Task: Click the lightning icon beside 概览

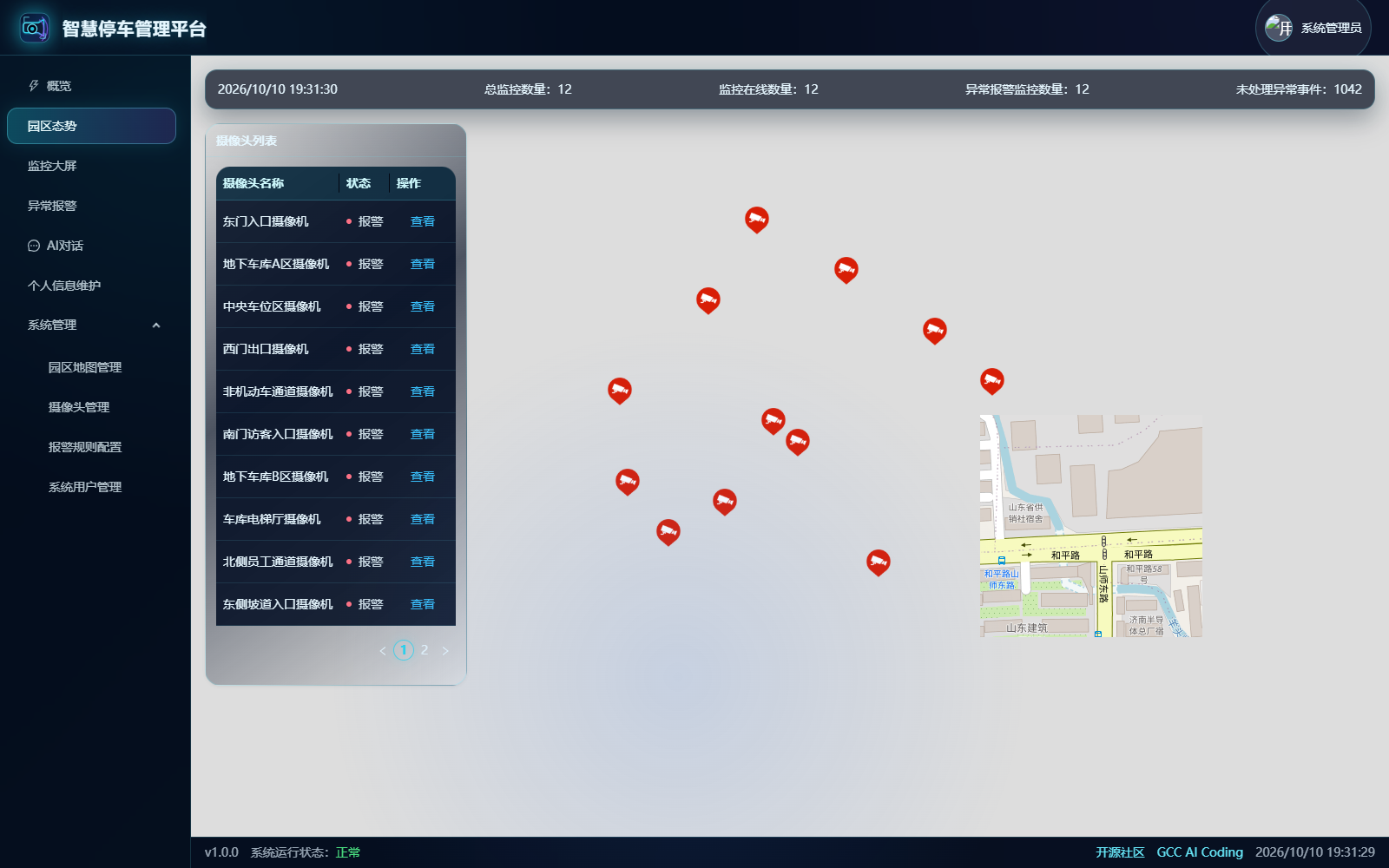Action: point(34,86)
